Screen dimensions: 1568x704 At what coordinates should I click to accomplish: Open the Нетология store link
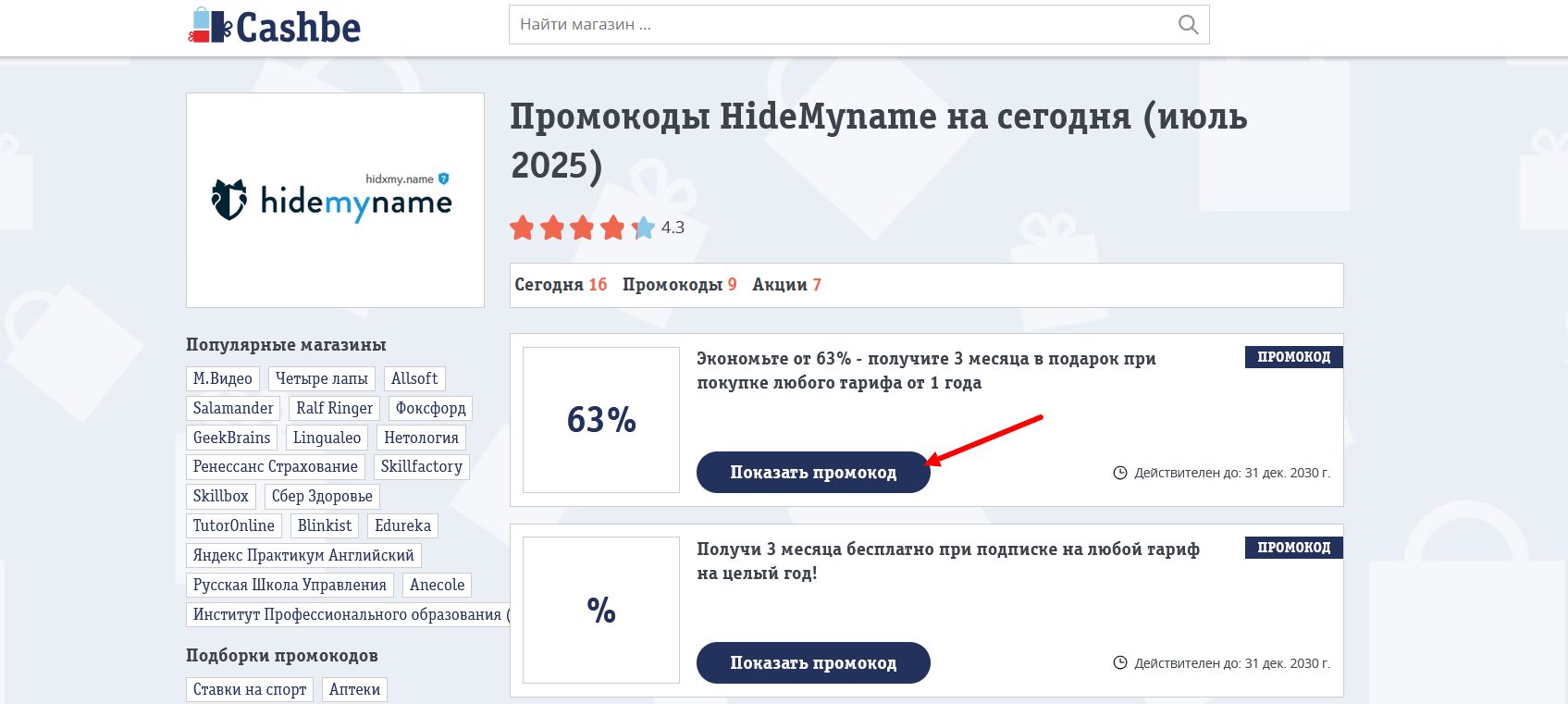422,438
